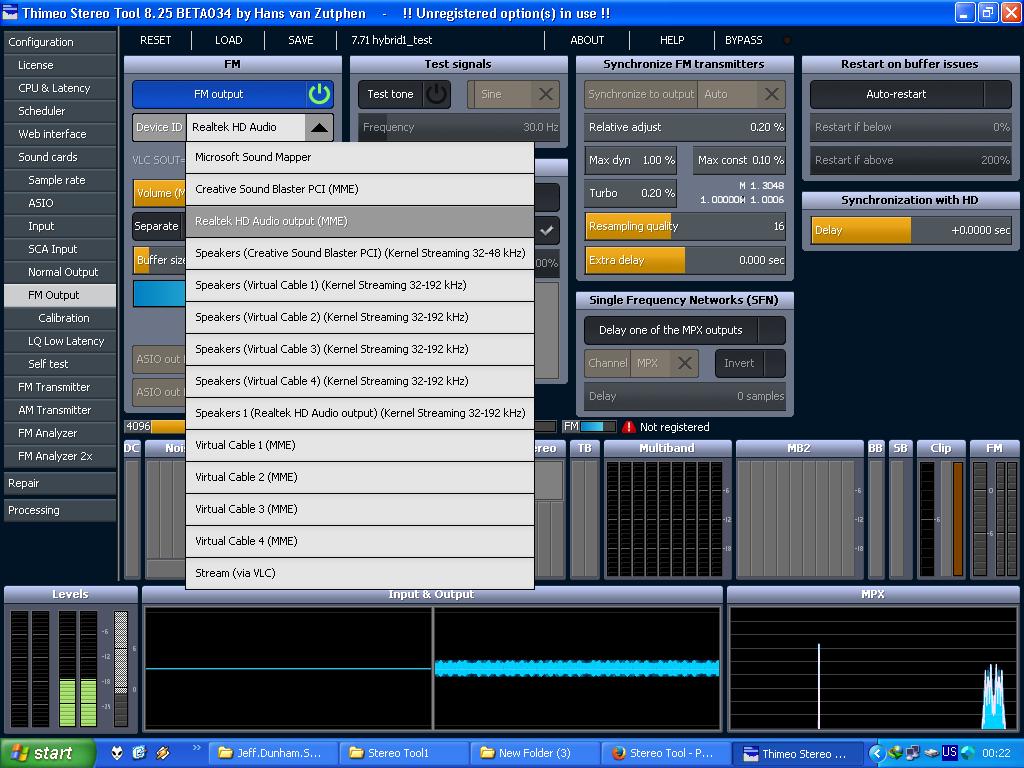Expand the hidden quick launch items chevron
1024x768 pixels.
pos(197,748)
